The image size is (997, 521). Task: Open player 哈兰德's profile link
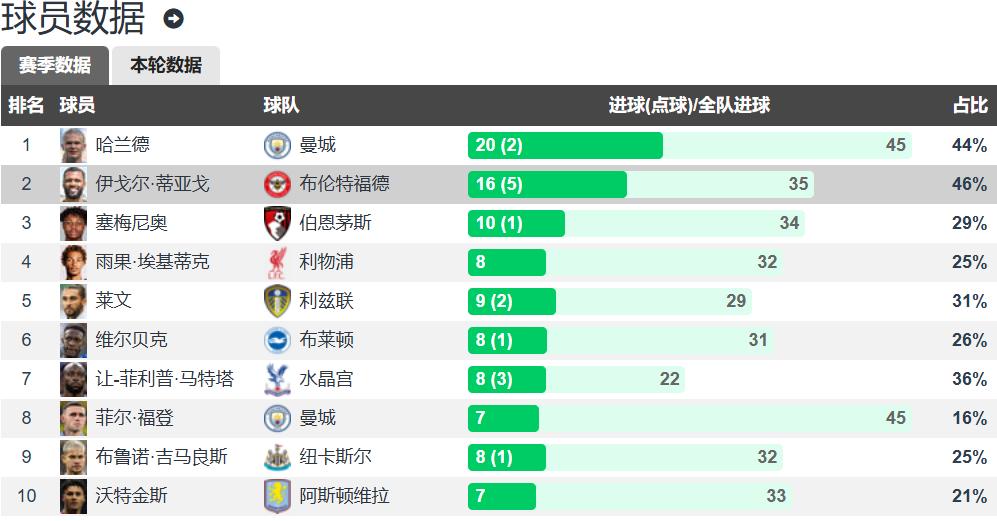(x=123, y=145)
